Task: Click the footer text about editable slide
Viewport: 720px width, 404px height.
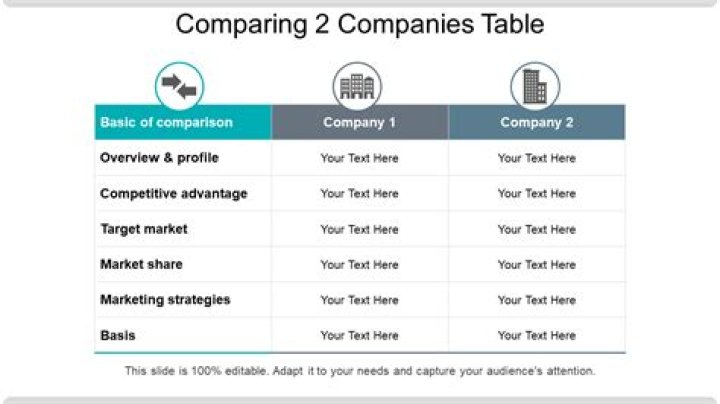Action: pyautogui.click(x=360, y=371)
